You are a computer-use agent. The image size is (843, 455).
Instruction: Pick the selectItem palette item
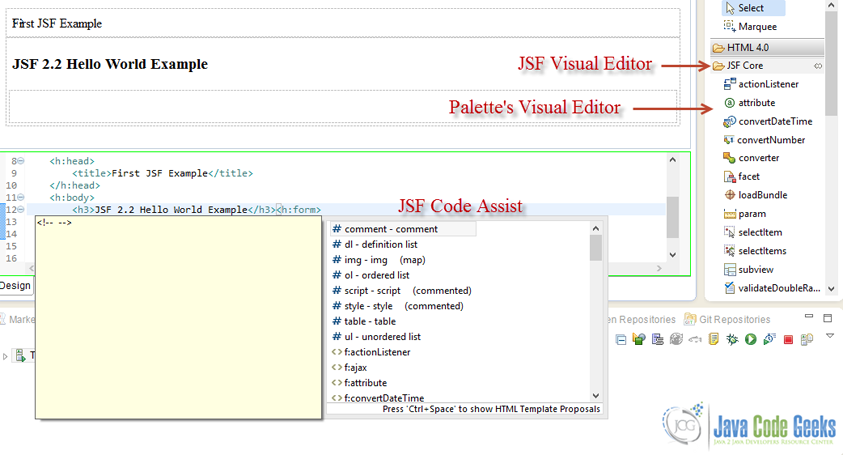point(753,232)
